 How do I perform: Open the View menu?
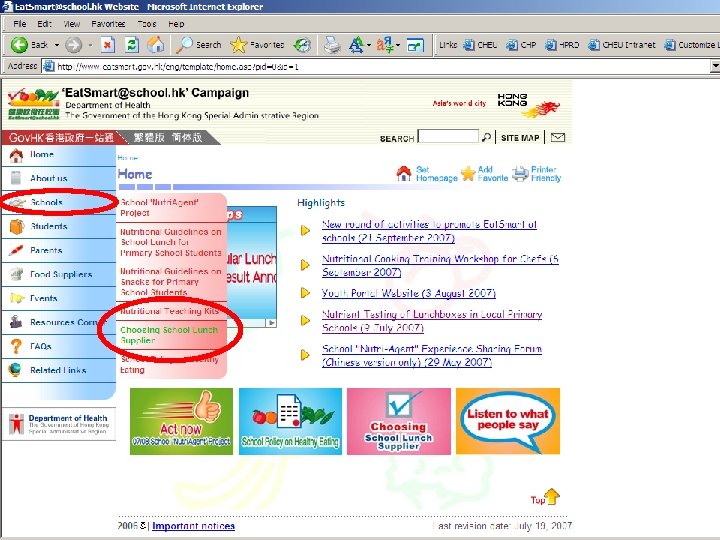(x=72, y=24)
